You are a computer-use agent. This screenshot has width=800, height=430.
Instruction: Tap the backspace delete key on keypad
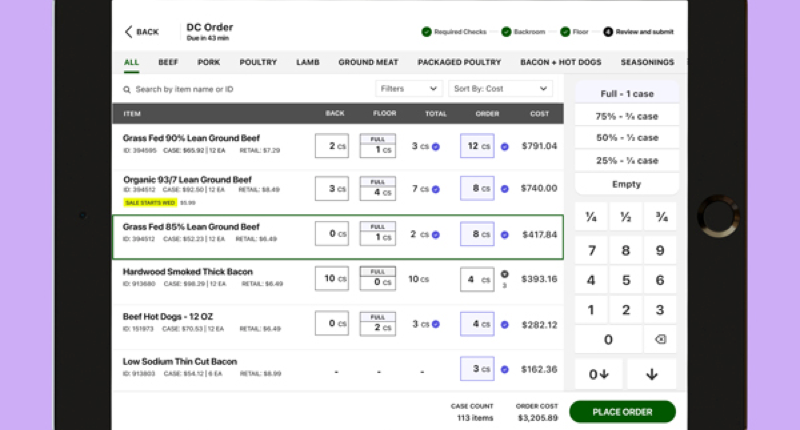660,340
